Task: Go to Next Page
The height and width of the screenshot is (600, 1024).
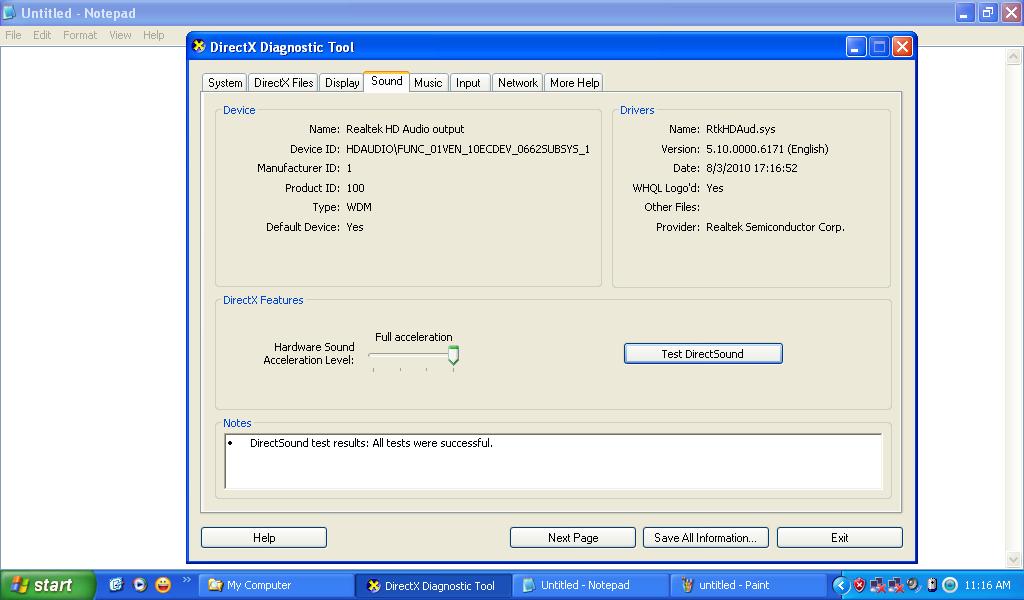Action: click(573, 538)
